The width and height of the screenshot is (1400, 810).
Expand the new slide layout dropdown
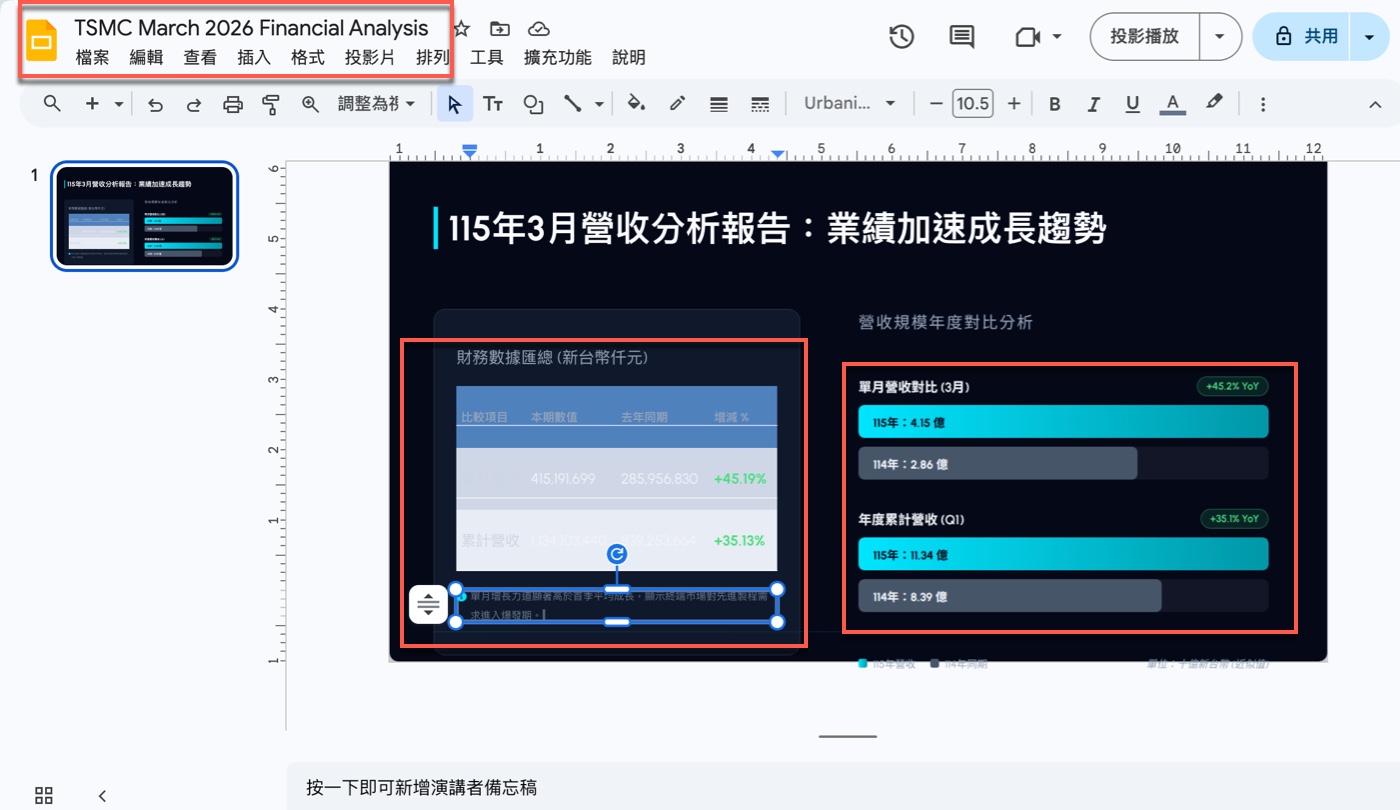[x=119, y=104]
